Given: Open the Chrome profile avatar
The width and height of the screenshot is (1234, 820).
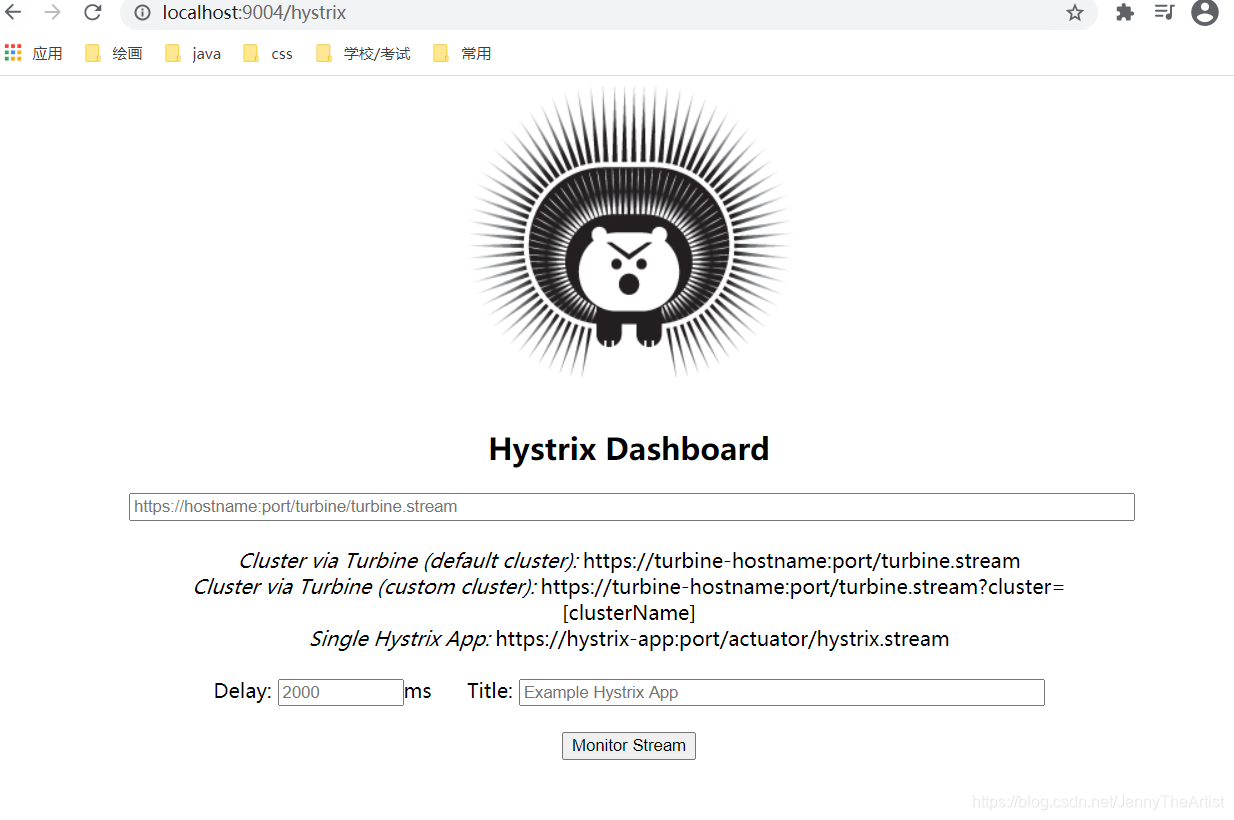Looking at the screenshot, I should pos(1205,12).
